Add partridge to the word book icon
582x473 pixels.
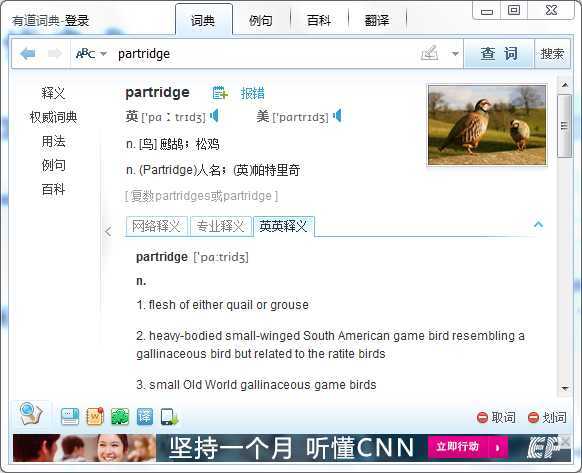(x=220, y=93)
